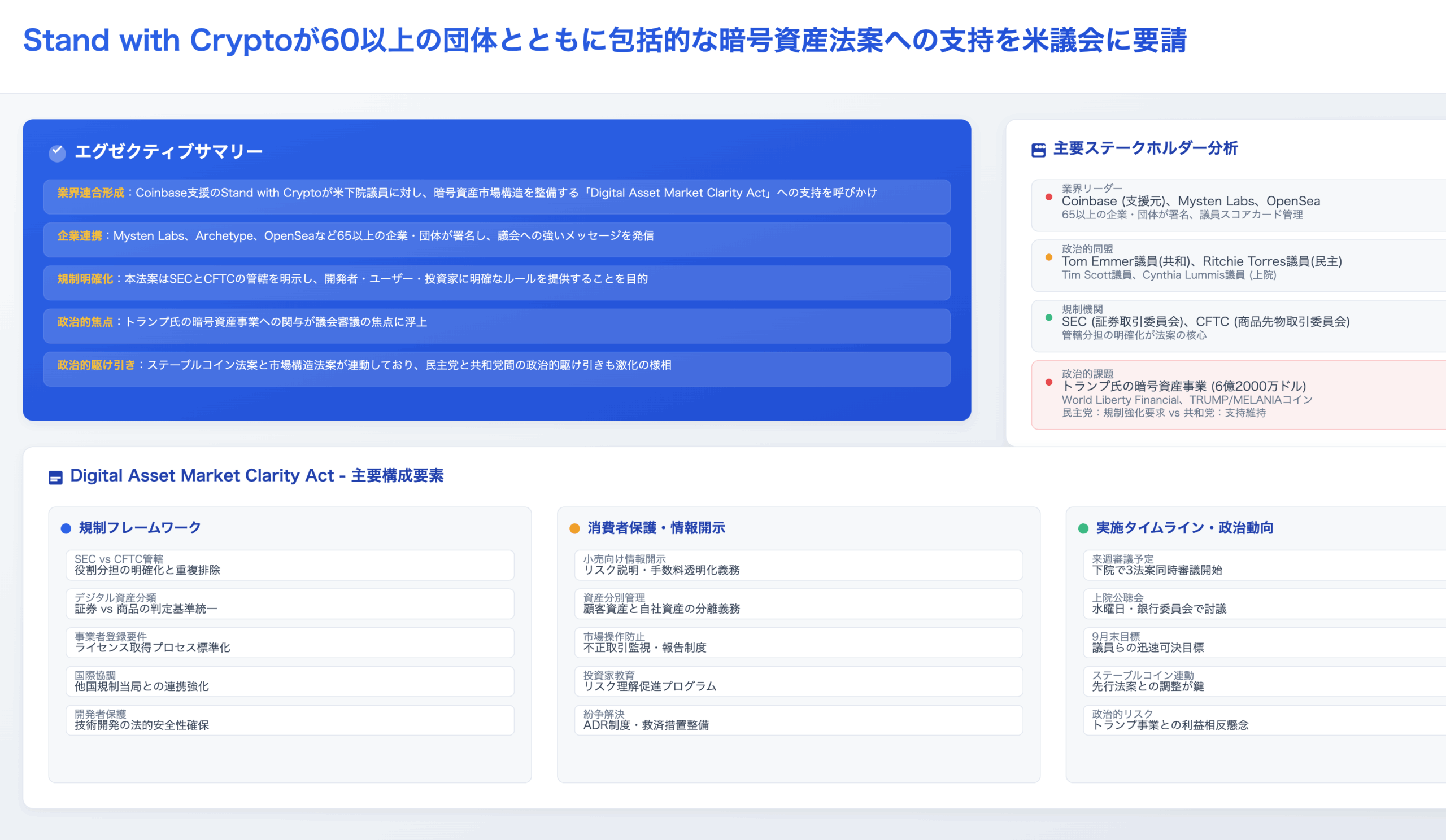Viewport: 1446px width, 840px height.
Task: Click the text Tim Scott議員、Cynthia Lummis議員 (上院)
Action: pyautogui.click(x=1169, y=275)
